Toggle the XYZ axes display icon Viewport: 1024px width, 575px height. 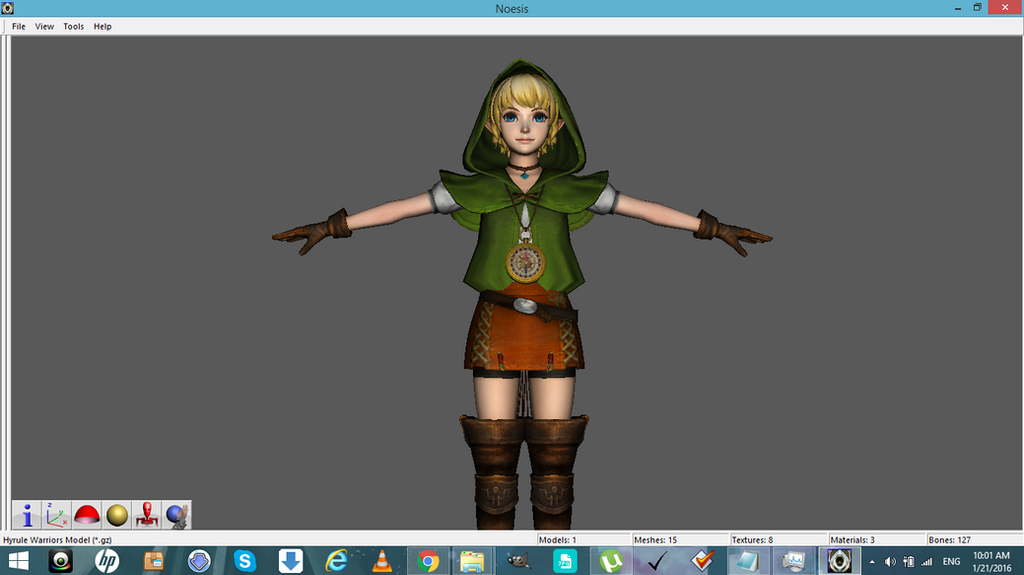[57, 515]
